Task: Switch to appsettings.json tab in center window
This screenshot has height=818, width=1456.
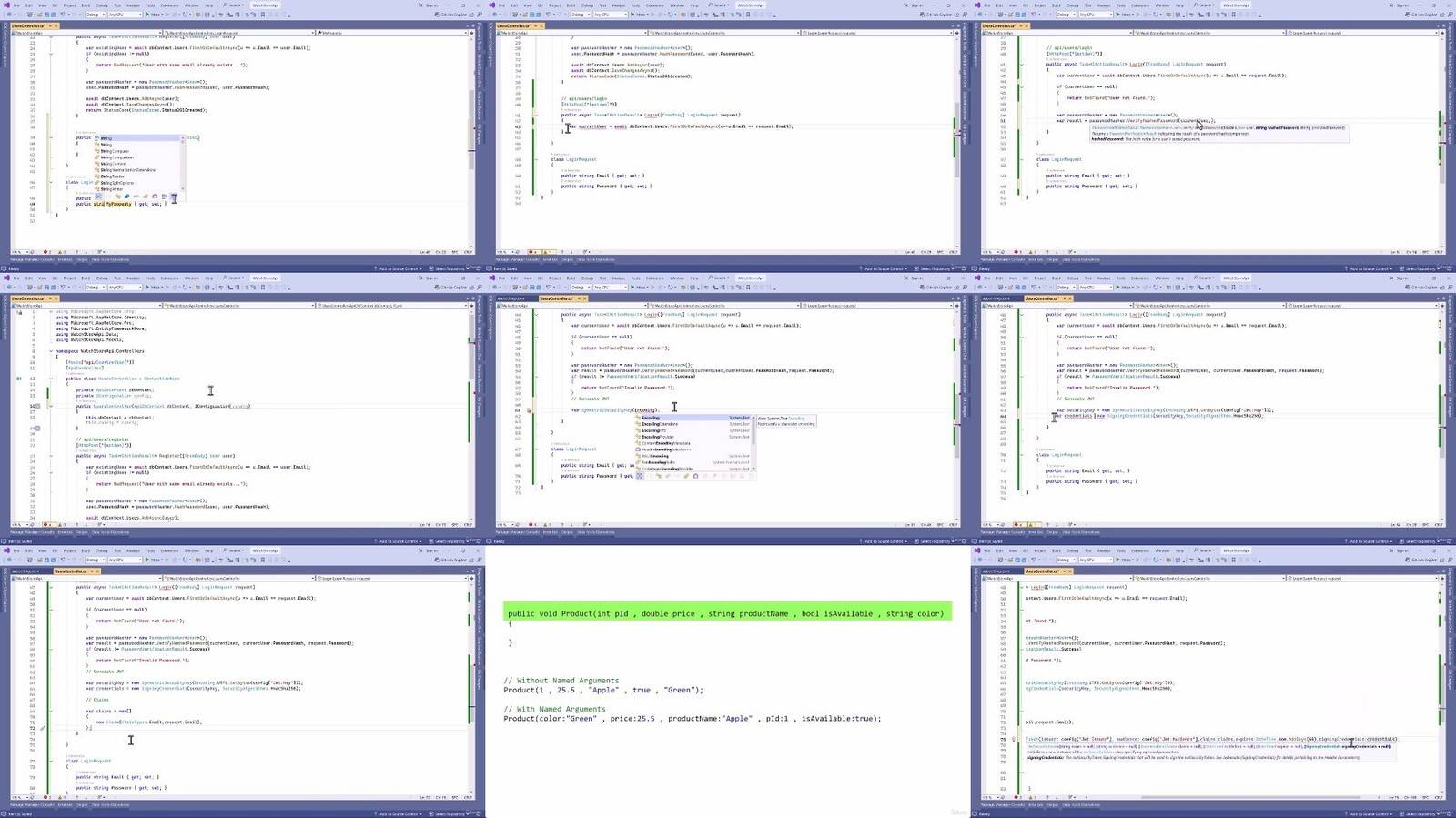Action: click(511, 298)
